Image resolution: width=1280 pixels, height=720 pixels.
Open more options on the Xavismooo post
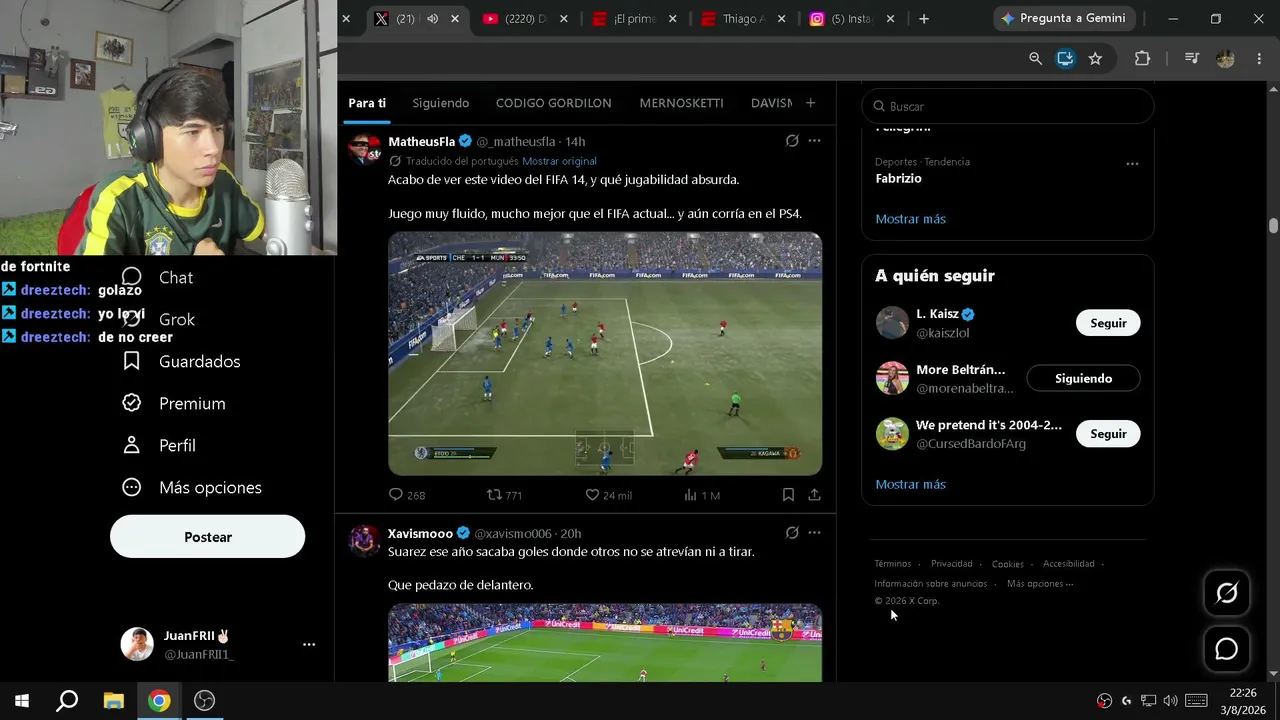[x=814, y=533]
